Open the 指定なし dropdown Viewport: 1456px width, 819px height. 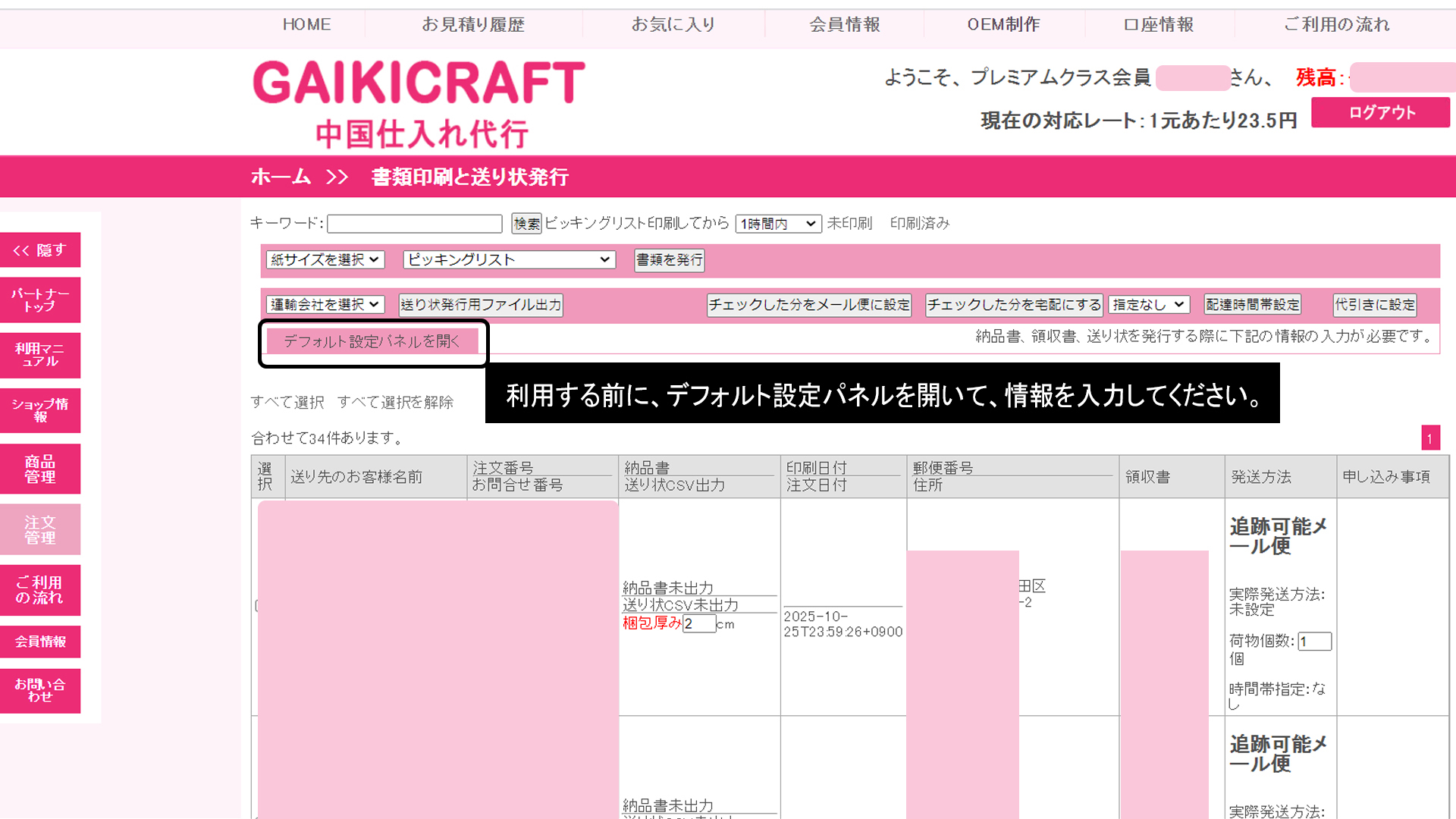tap(1148, 305)
